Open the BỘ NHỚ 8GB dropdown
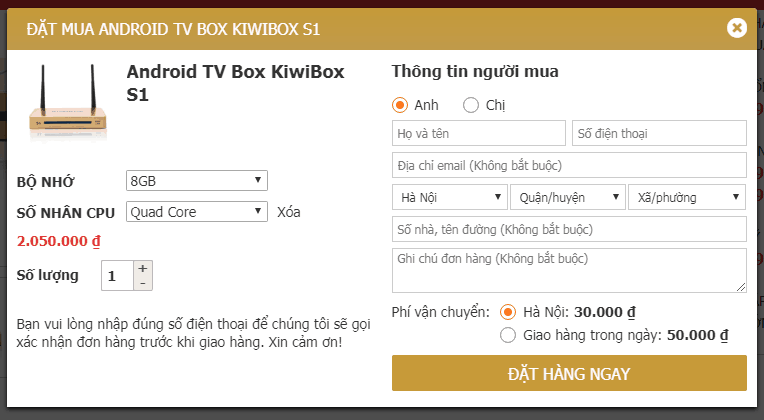764x420 pixels. coord(196,181)
